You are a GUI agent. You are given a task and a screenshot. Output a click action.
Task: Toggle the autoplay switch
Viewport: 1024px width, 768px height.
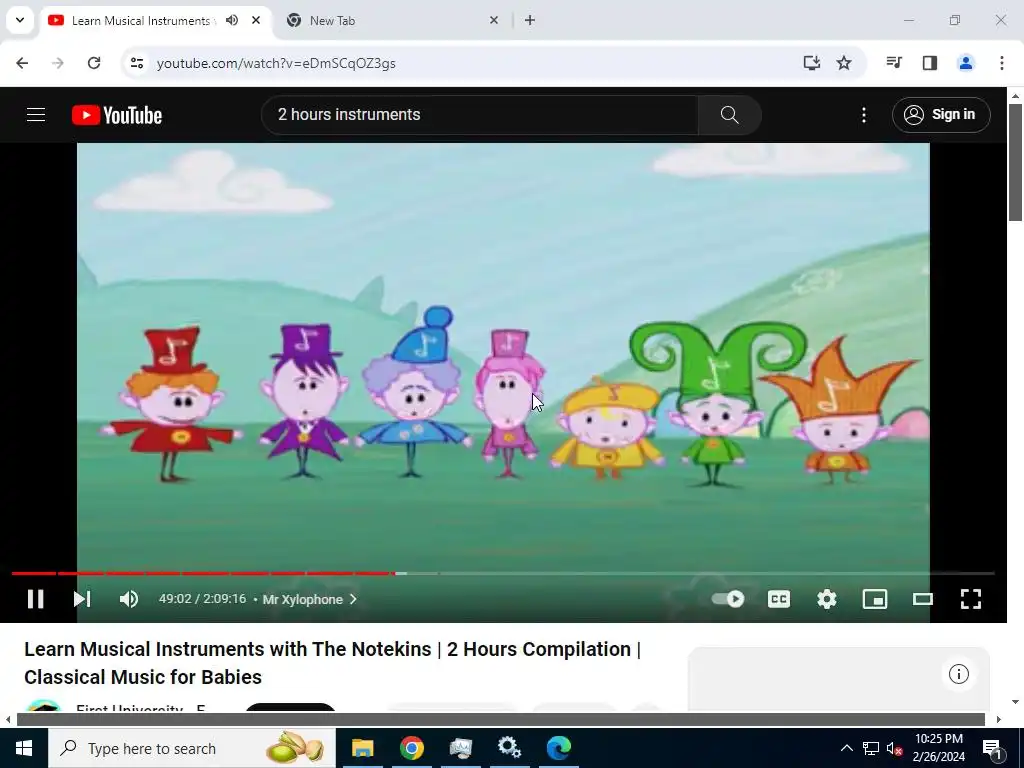click(x=728, y=599)
